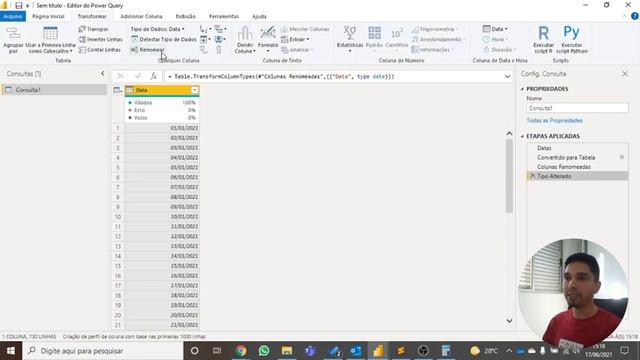Image resolution: width=640 pixels, height=360 pixels.
Task: Switch to the Adicionar Coluna tab
Action: (141, 16)
